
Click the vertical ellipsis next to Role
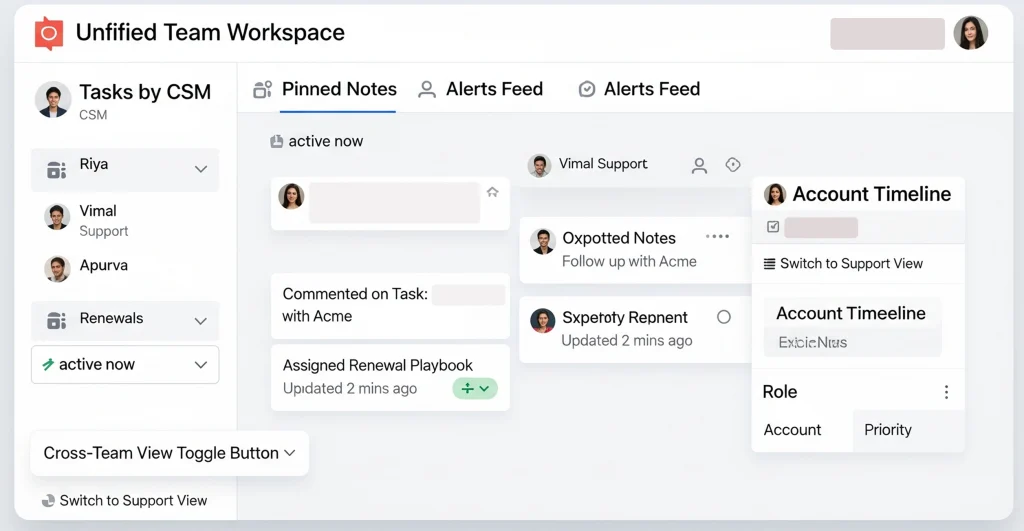click(x=946, y=392)
